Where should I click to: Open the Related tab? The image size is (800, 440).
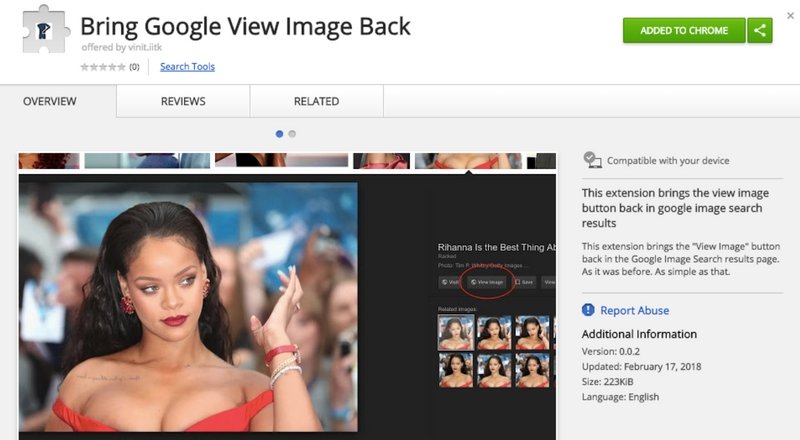316,101
